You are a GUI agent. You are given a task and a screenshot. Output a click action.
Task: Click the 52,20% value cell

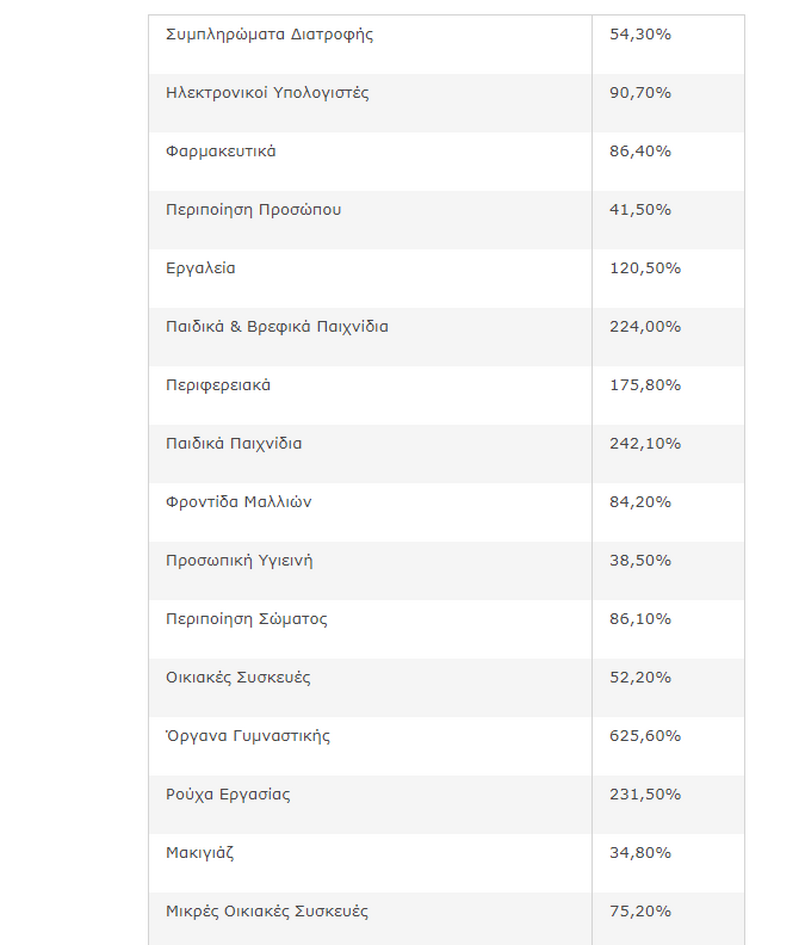pos(640,677)
